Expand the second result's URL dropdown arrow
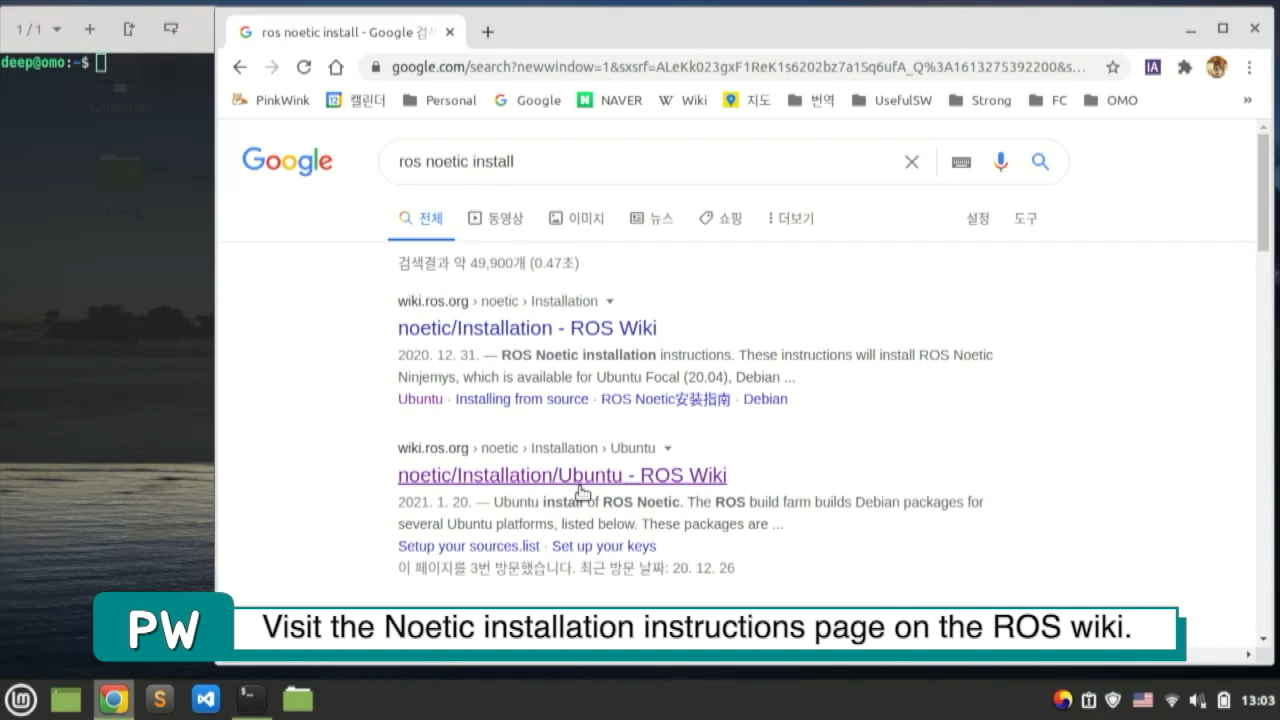The image size is (1280, 720). [x=668, y=449]
